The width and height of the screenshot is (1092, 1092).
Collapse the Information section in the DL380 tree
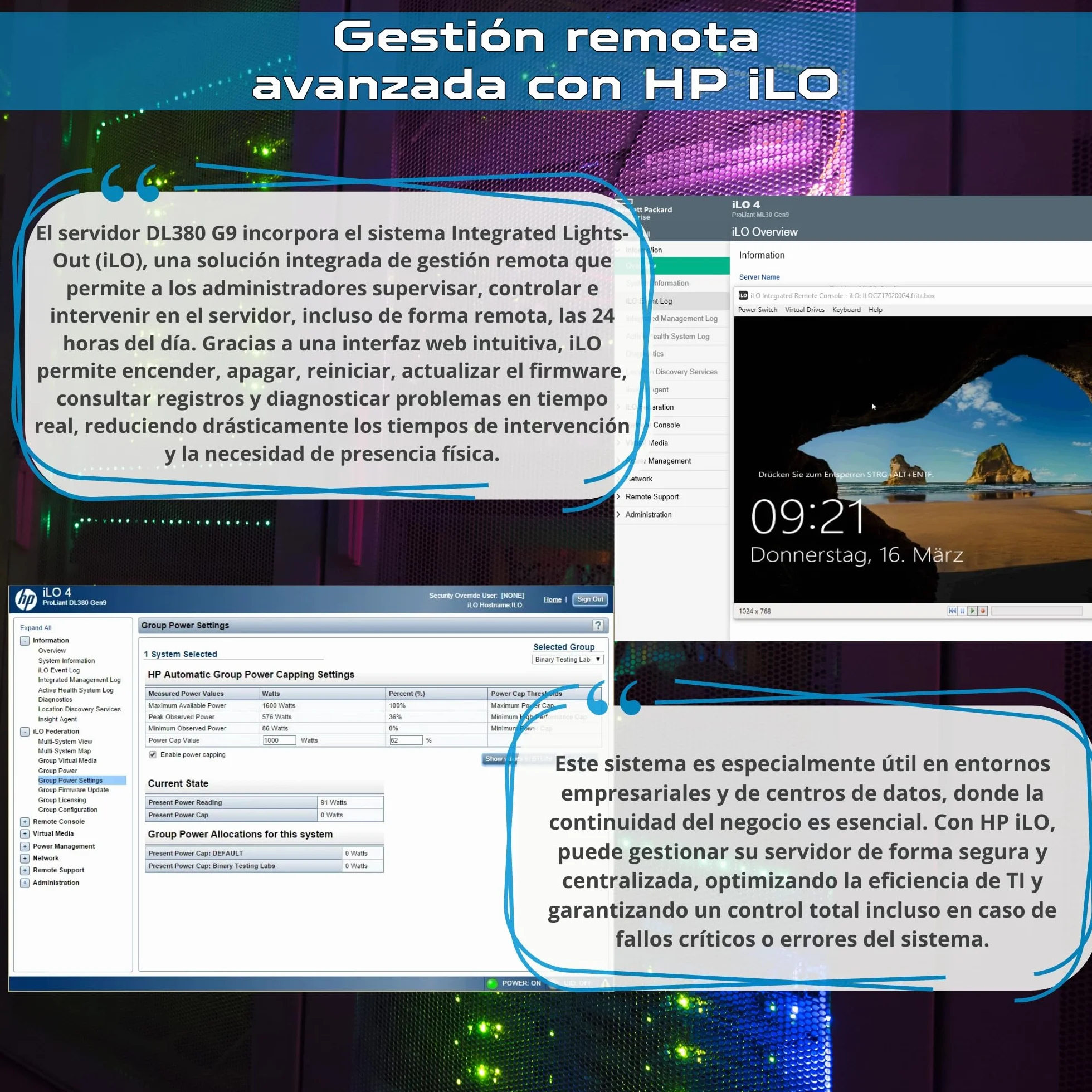point(25,640)
